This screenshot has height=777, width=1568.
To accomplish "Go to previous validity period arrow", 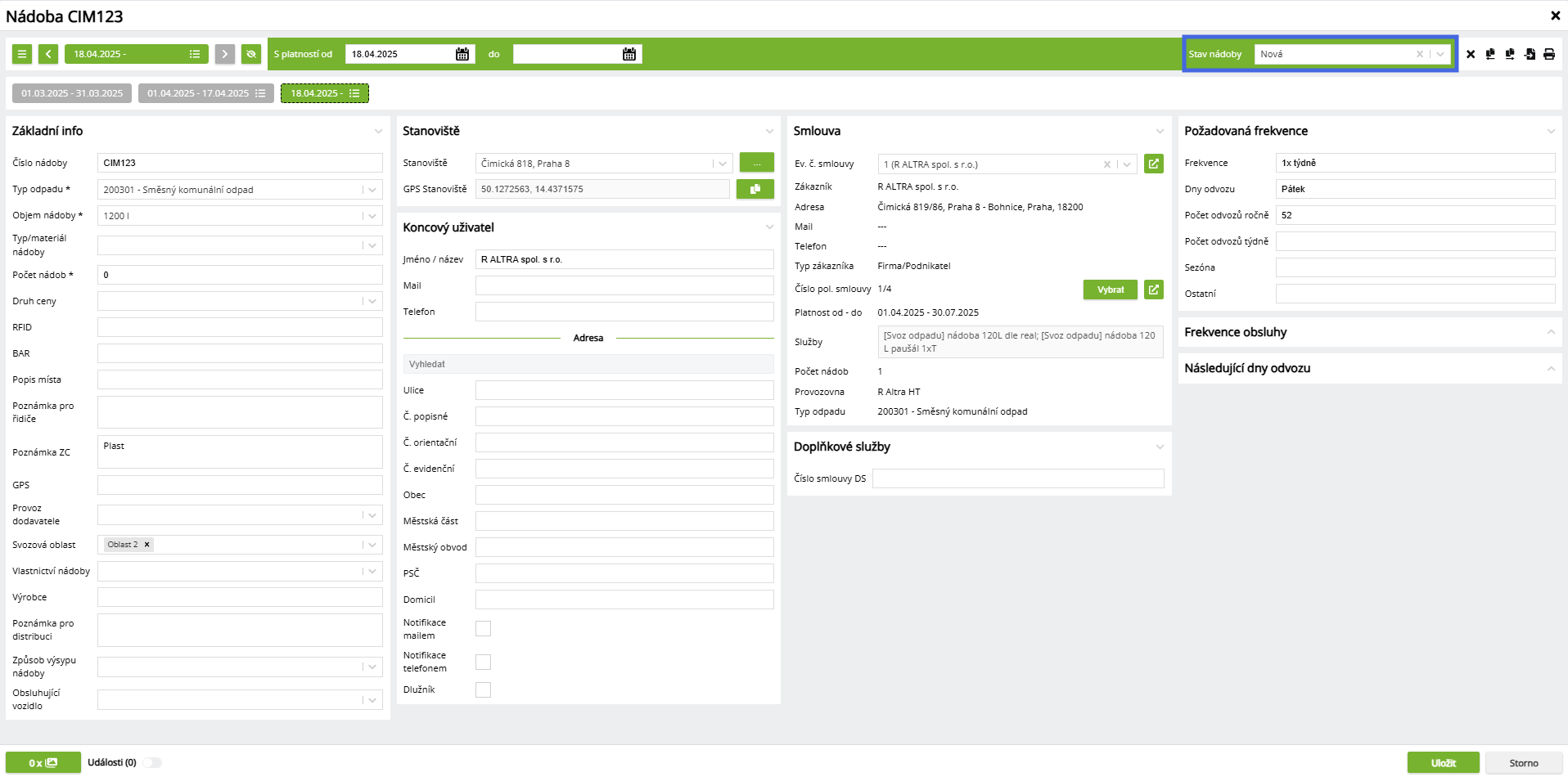I will coord(48,54).
